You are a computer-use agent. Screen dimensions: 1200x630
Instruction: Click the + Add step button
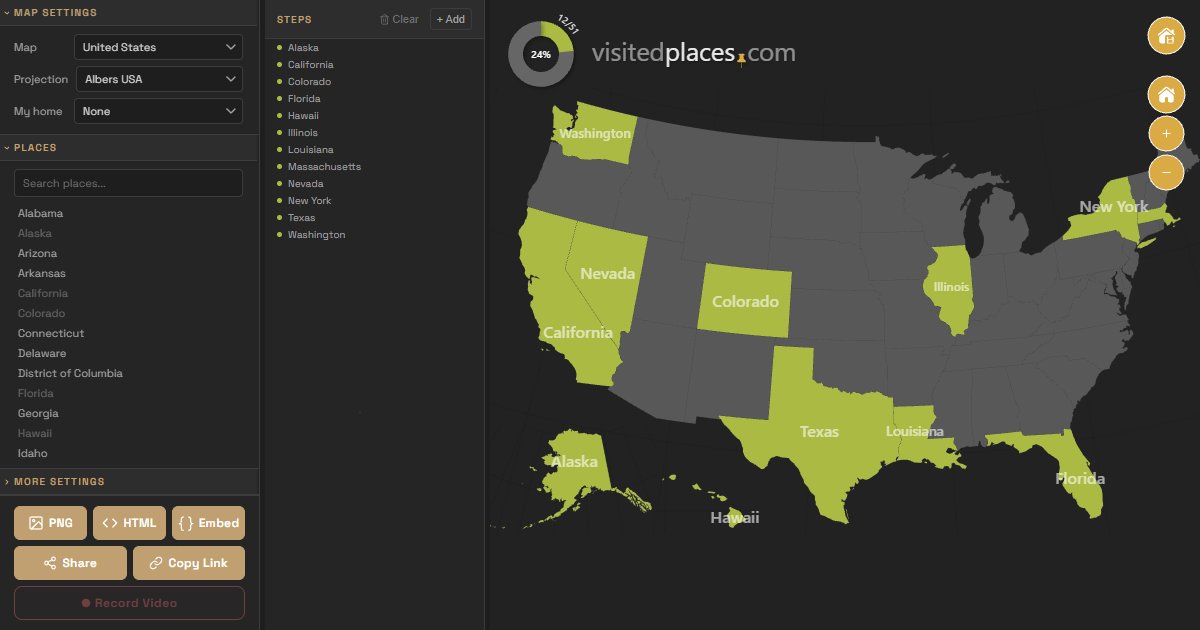click(451, 19)
